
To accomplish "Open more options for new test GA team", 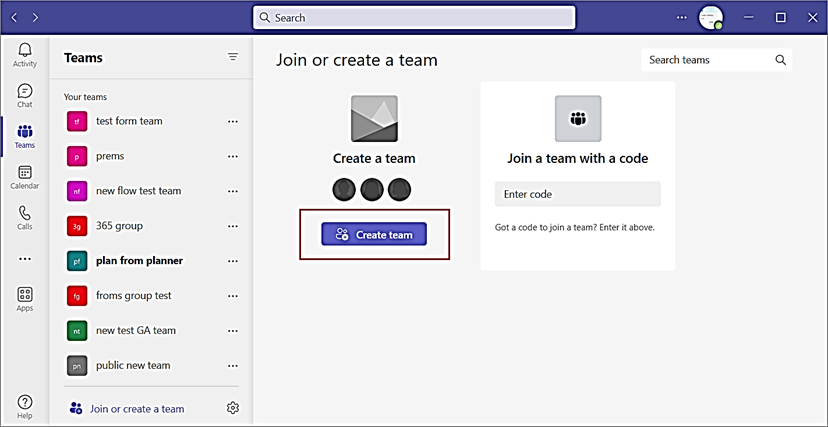I will (x=233, y=330).
